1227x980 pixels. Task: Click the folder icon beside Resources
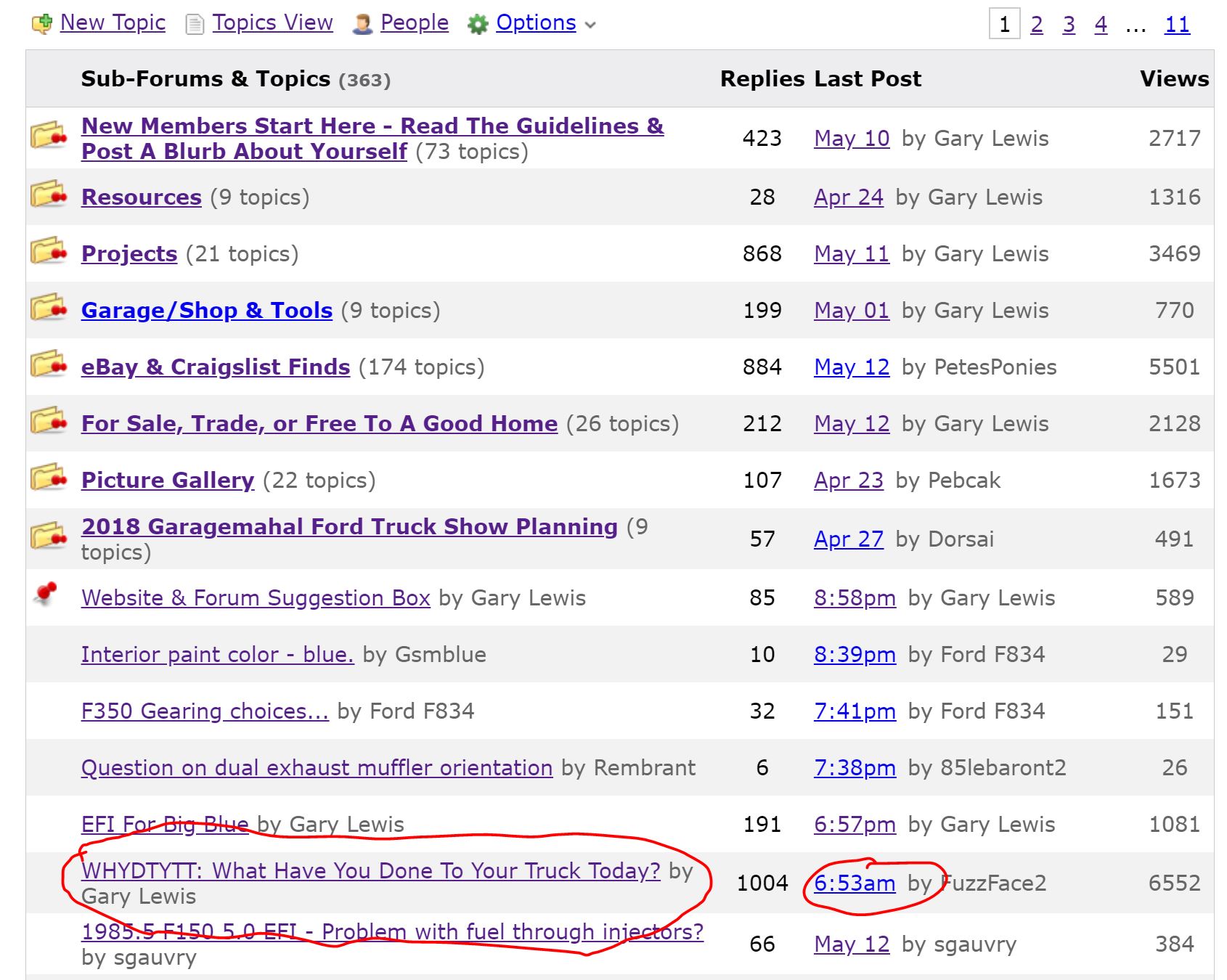49,196
